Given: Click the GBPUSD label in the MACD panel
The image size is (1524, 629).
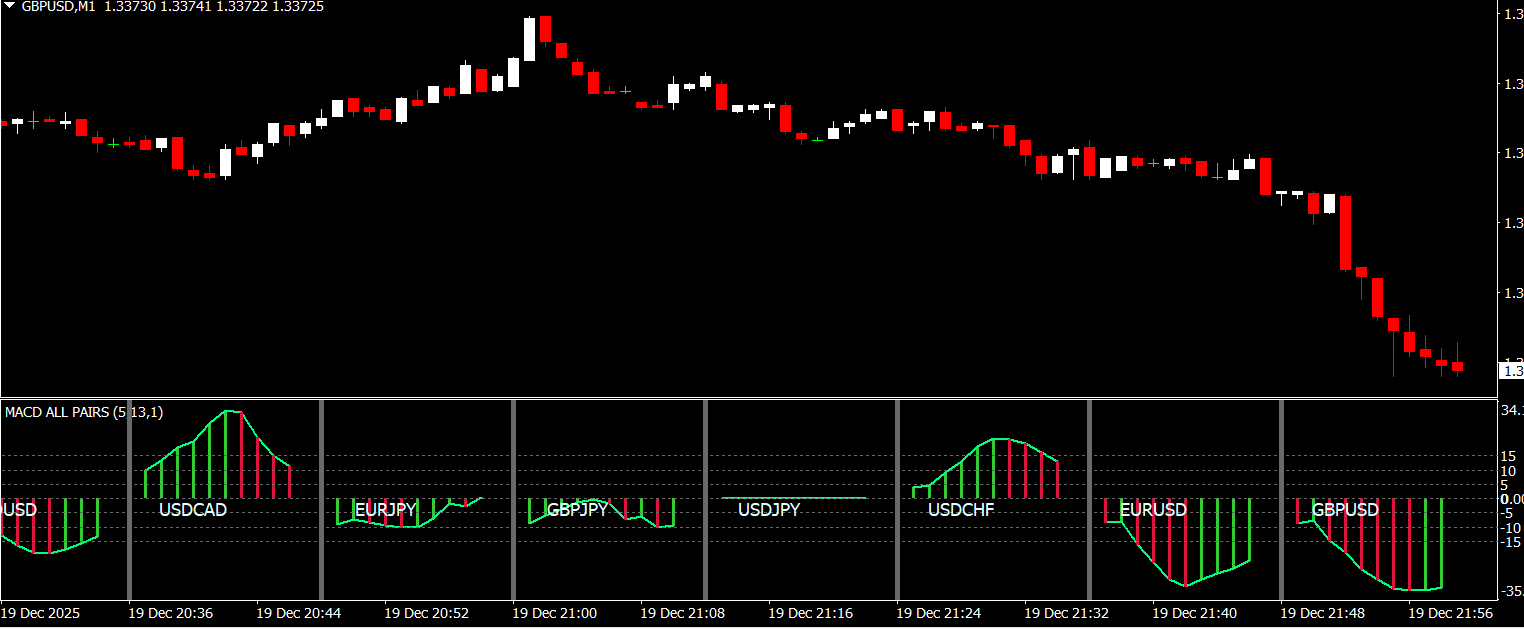Looking at the screenshot, I should coord(1345,510).
